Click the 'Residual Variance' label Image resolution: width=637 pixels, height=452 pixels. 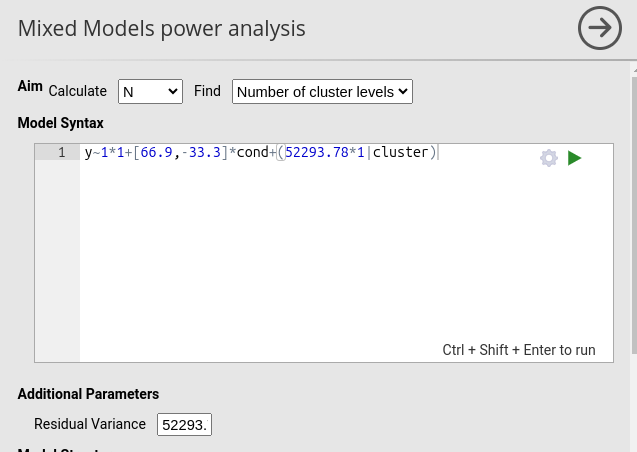coord(90,424)
